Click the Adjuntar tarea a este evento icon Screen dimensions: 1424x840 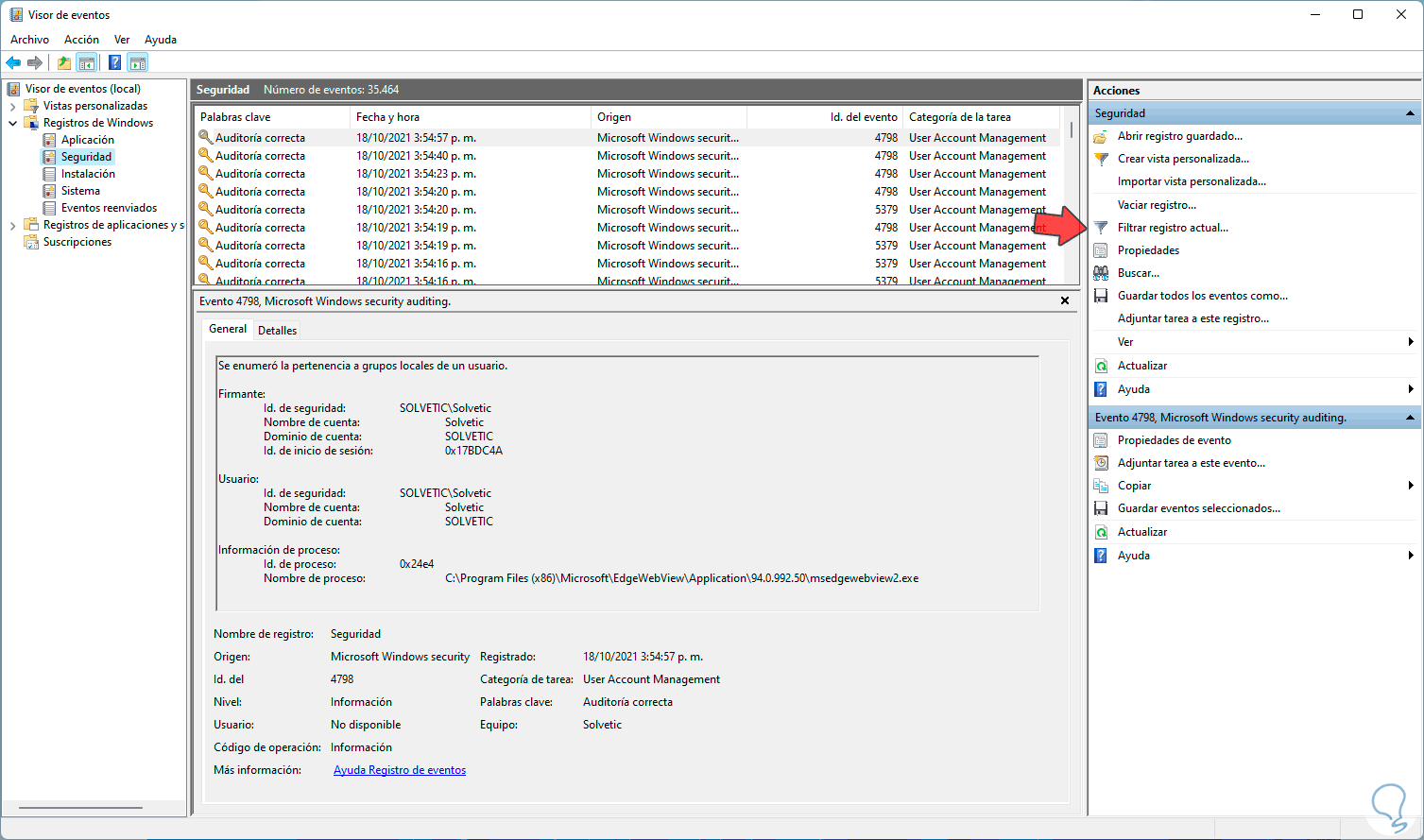point(1101,463)
